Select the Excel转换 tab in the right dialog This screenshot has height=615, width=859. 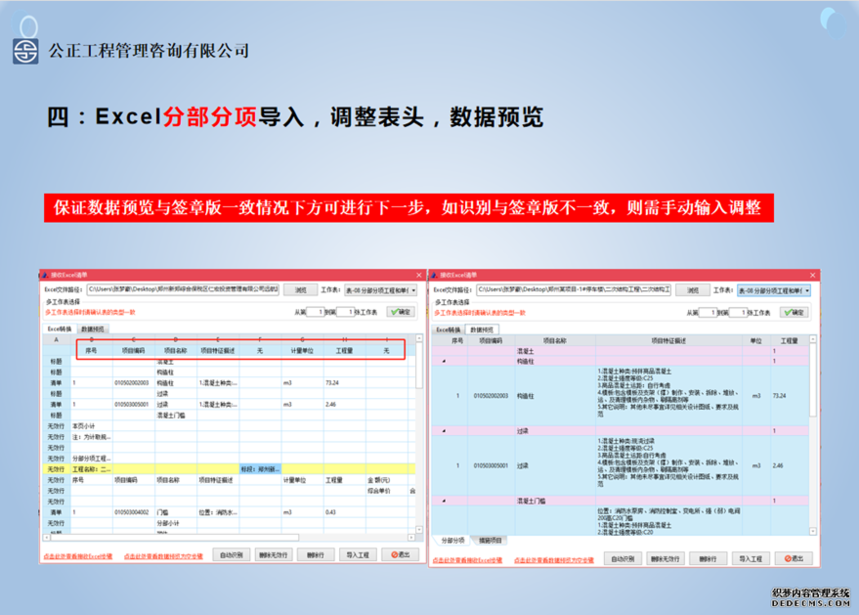[x=449, y=328]
